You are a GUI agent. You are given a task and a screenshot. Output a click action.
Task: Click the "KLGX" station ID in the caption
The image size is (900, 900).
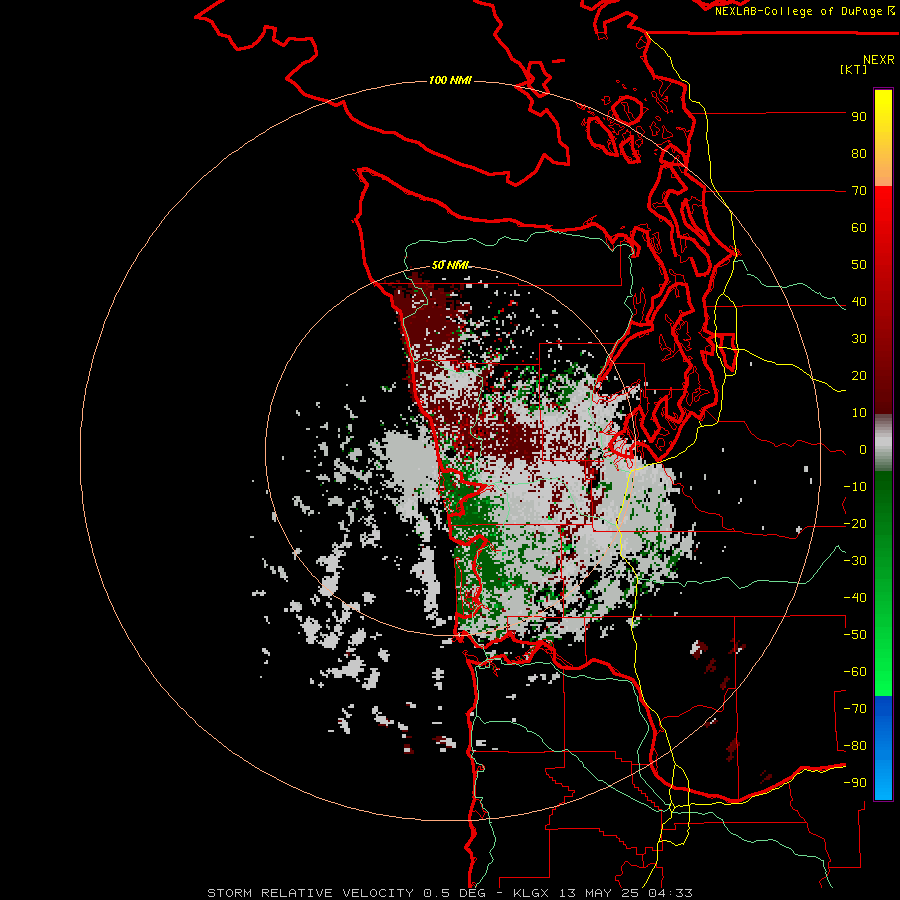click(x=531, y=893)
